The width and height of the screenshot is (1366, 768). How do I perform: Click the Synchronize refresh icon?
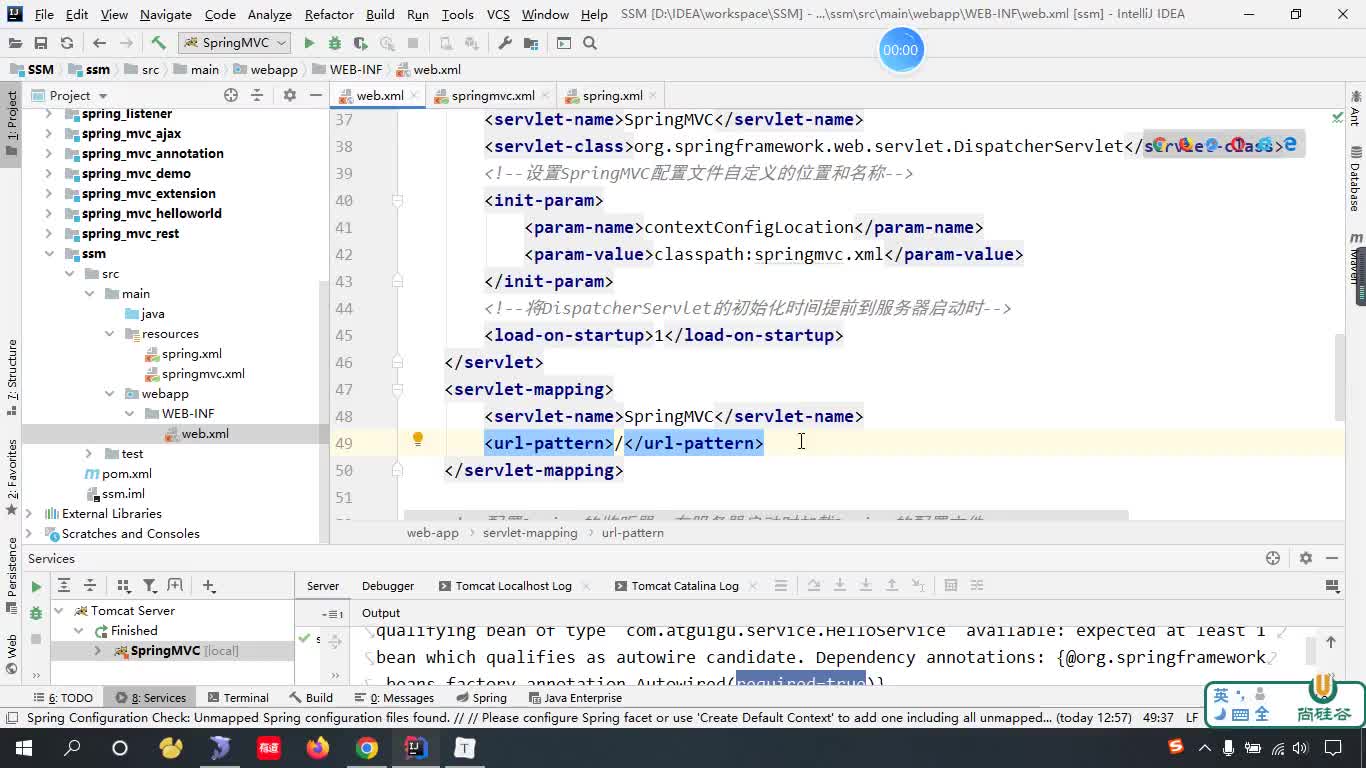point(67,43)
